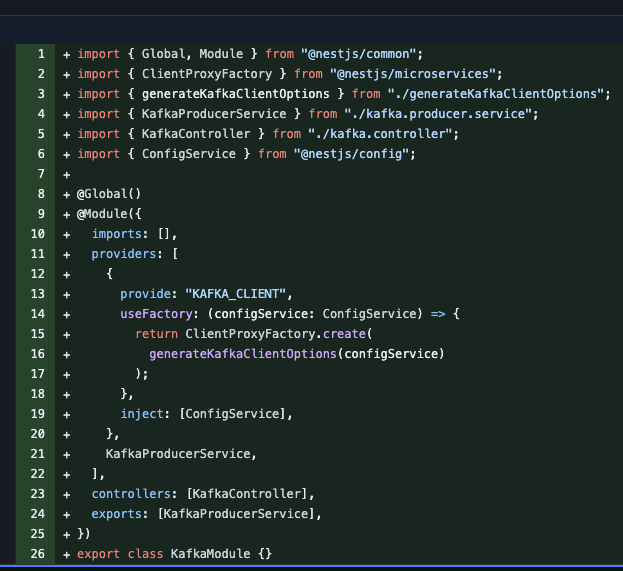The width and height of the screenshot is (623, 571).
Task: Click the "@nestjs/config" import string
Action: click(352, 154)
